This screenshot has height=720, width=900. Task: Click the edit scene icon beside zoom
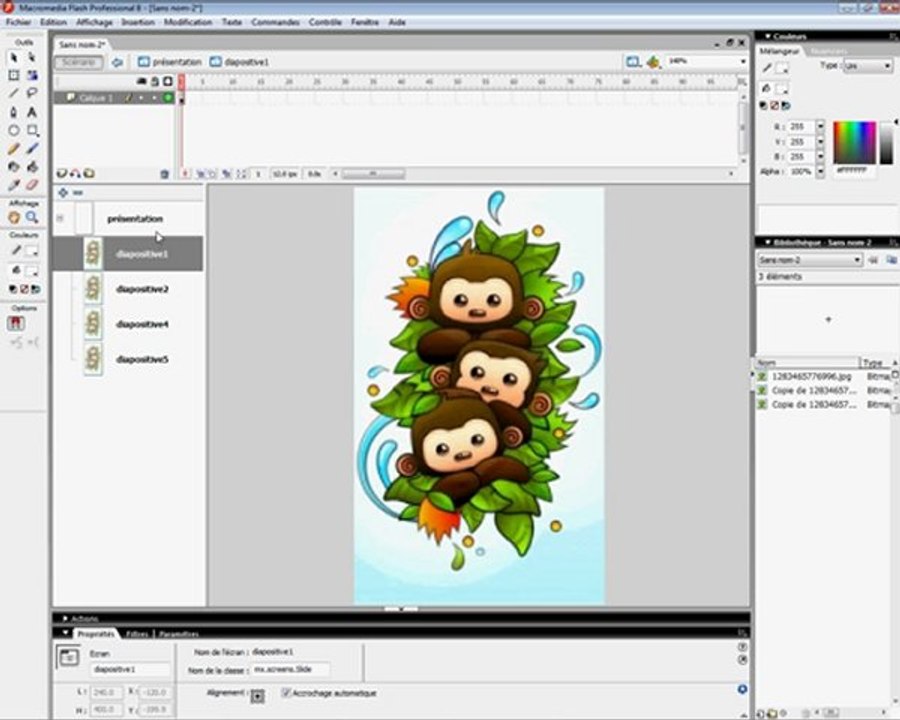633,61
